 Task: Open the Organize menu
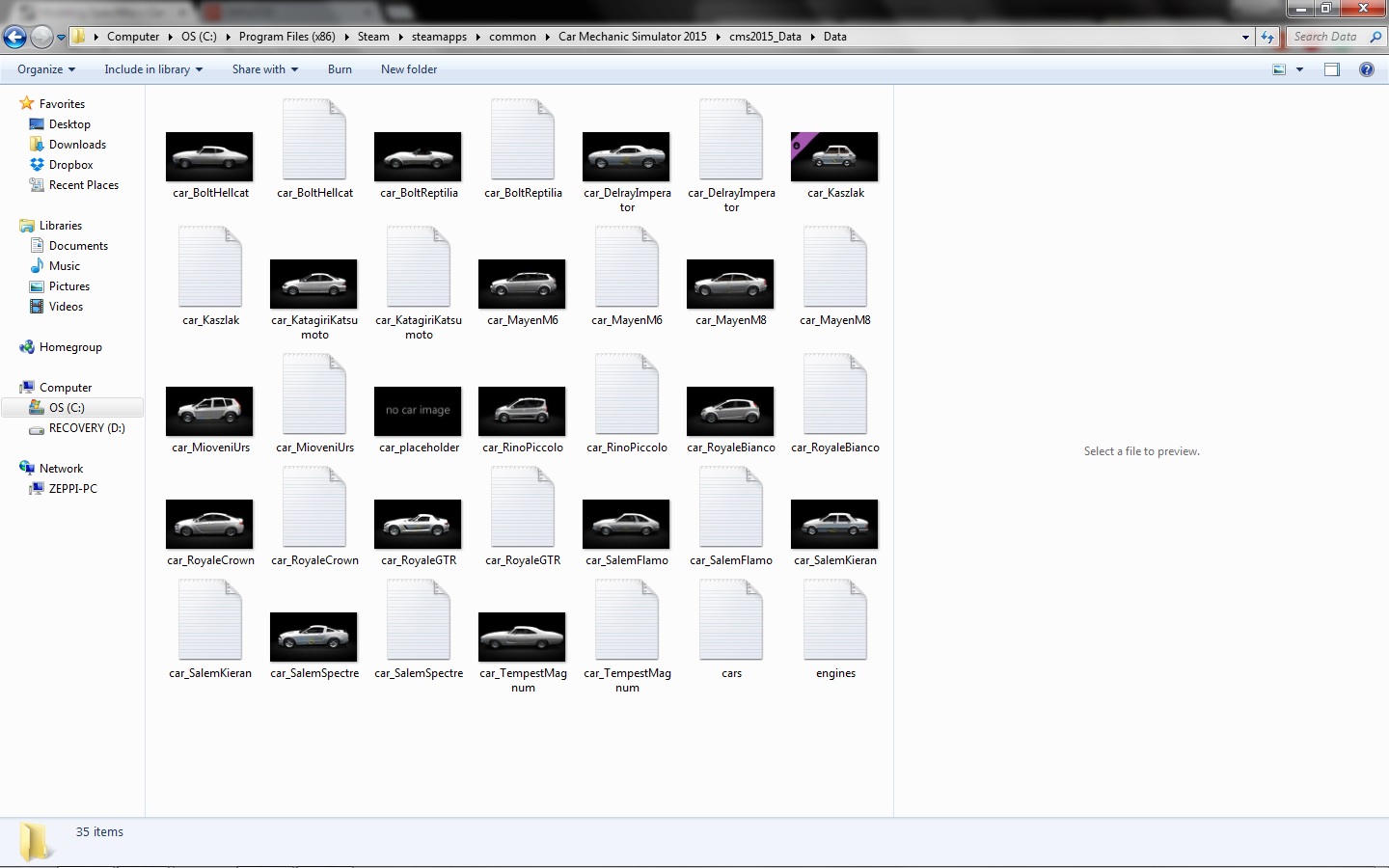pyautogui.click(x=46, y=69)
